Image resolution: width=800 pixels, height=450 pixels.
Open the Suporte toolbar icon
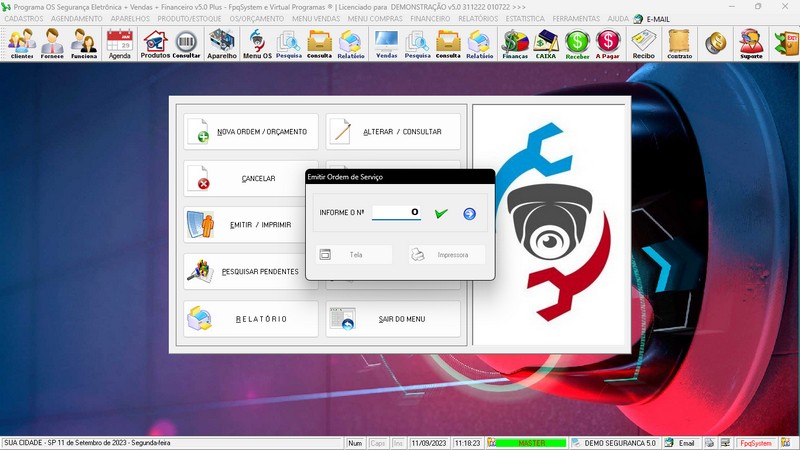pos(752,43)
